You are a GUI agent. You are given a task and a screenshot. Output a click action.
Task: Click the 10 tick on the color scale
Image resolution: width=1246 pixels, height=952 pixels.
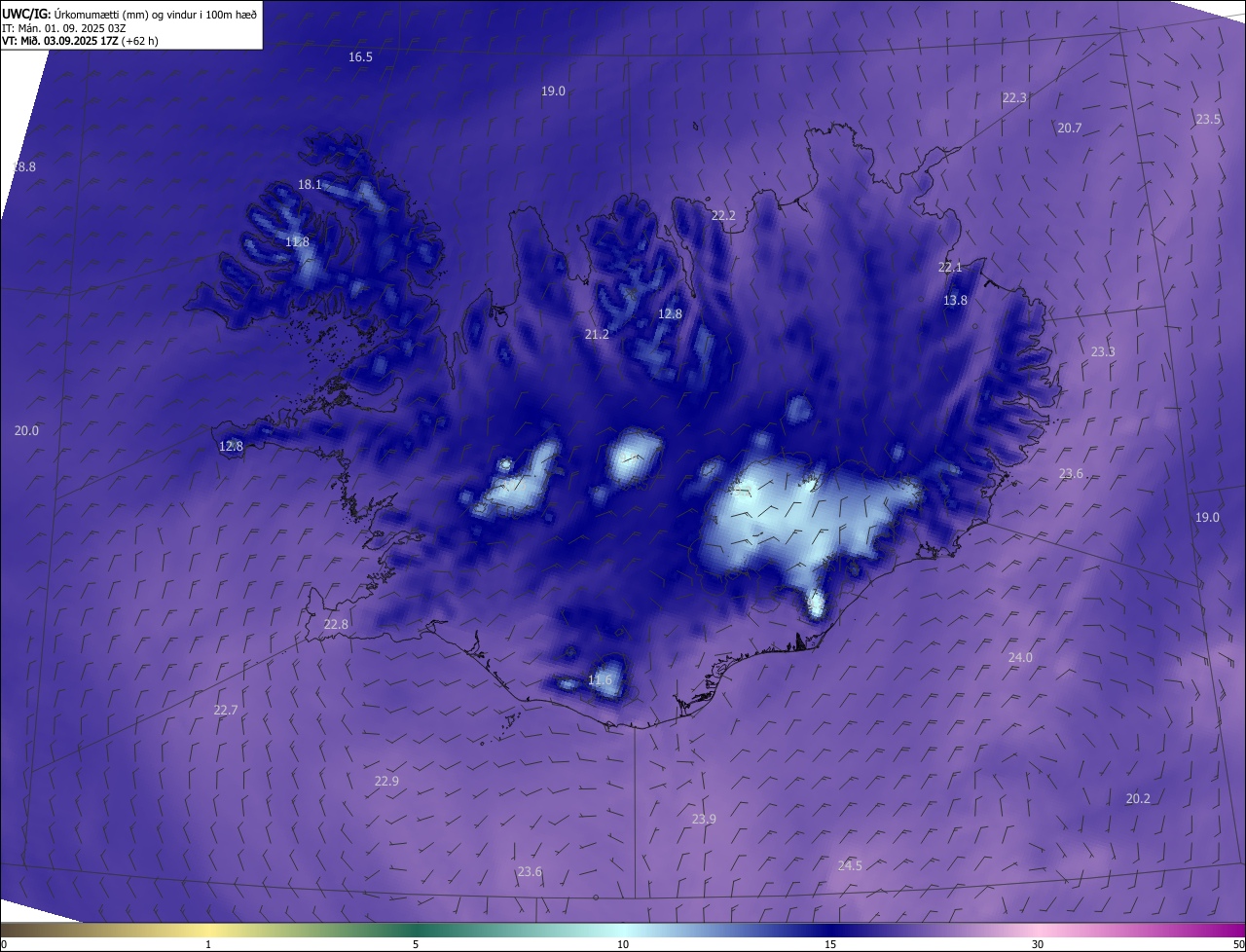coord(623,945)
